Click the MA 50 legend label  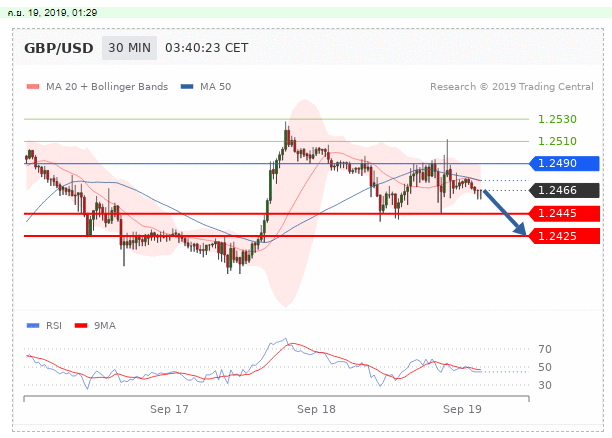[215, 87]
